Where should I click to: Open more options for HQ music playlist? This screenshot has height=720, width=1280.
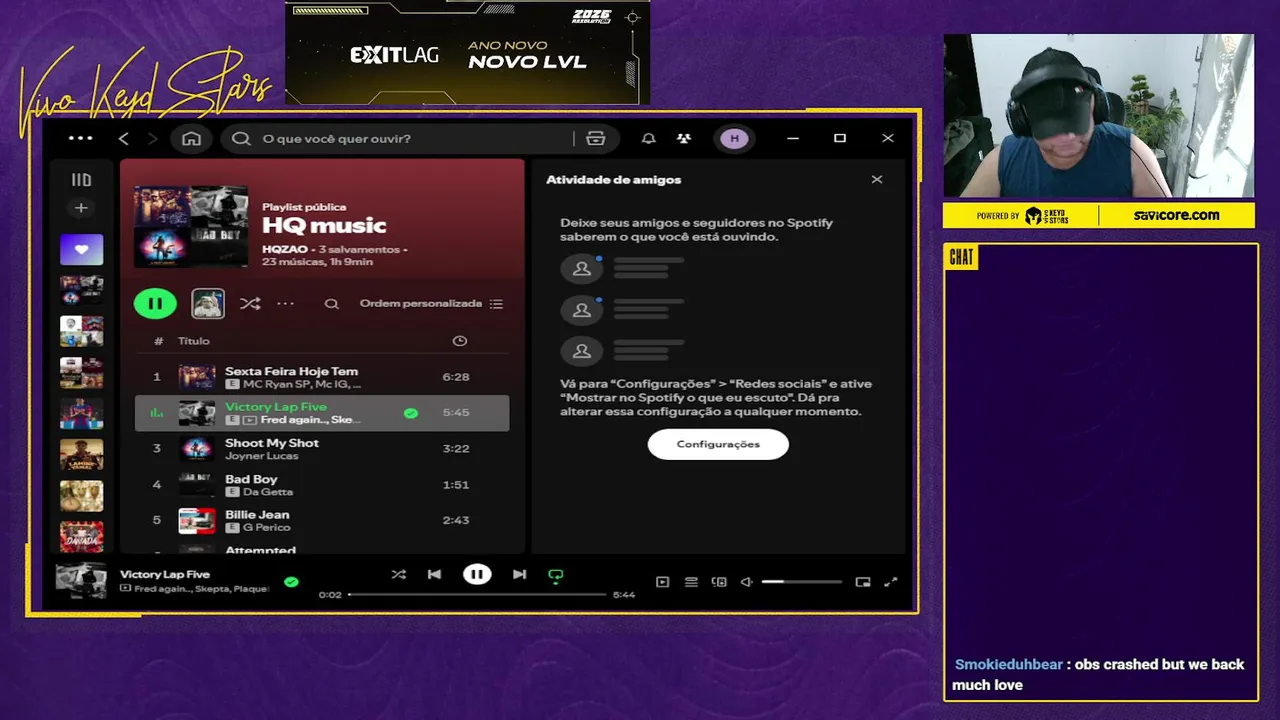pos(286,304)
